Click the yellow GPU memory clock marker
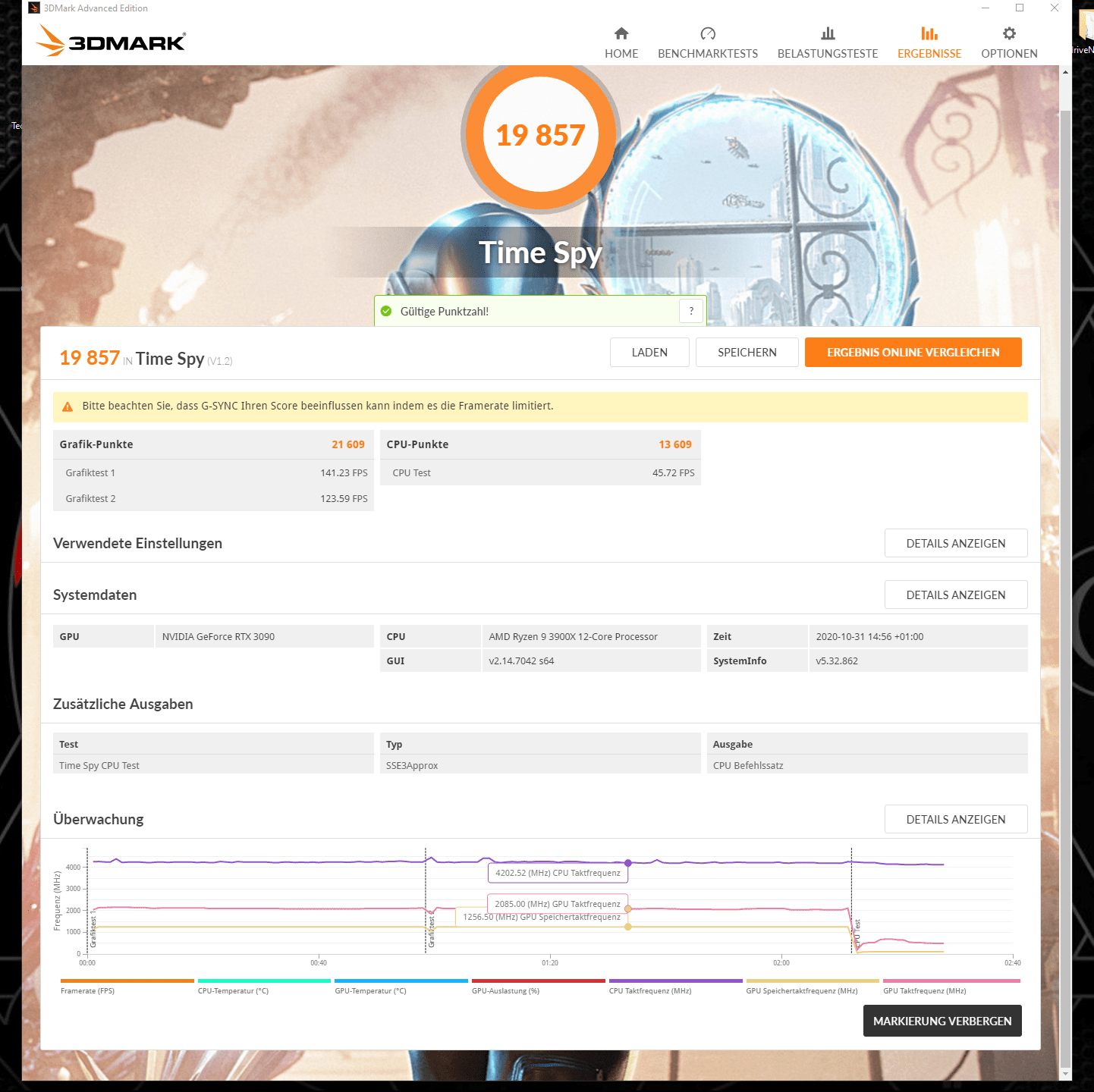The image size is (1094, 1092). (x=628, y=927)
